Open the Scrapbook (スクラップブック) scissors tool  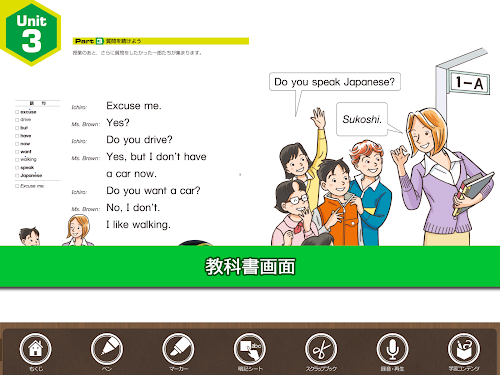point(321,349)
